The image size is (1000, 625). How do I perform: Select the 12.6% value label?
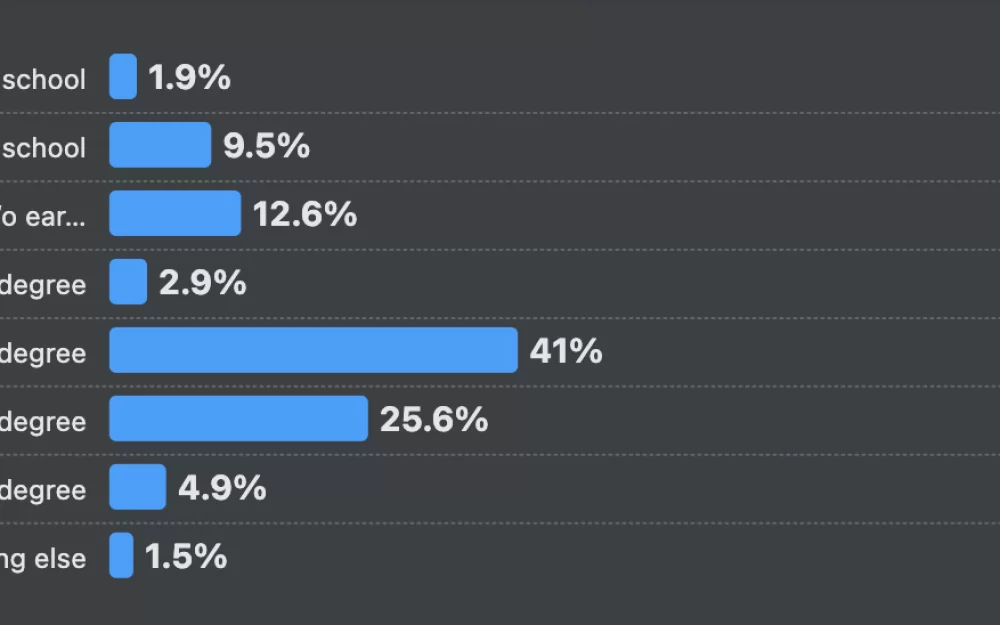click(x=304, y=214)
